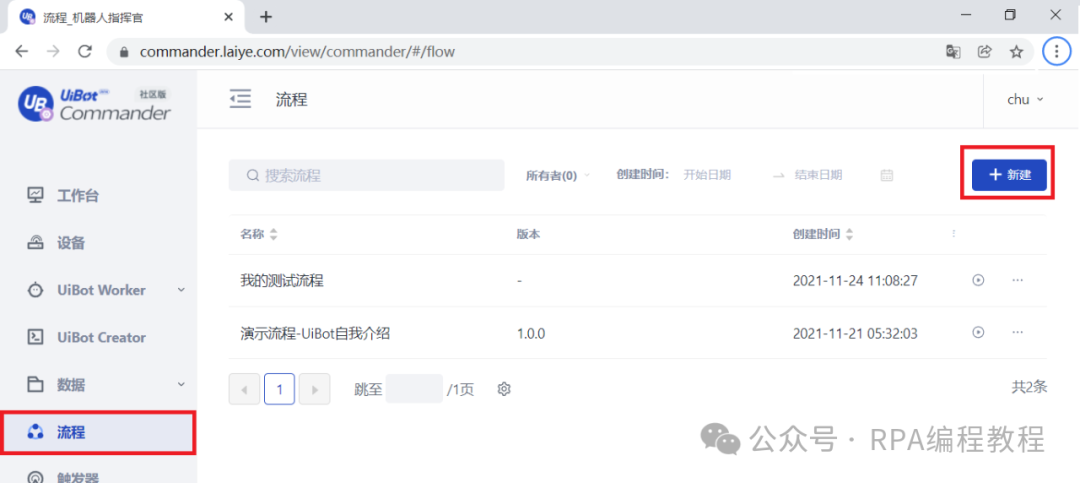Click the 共2条 total count
This screenshot has width=1080, height=483.
point(1029,387)
